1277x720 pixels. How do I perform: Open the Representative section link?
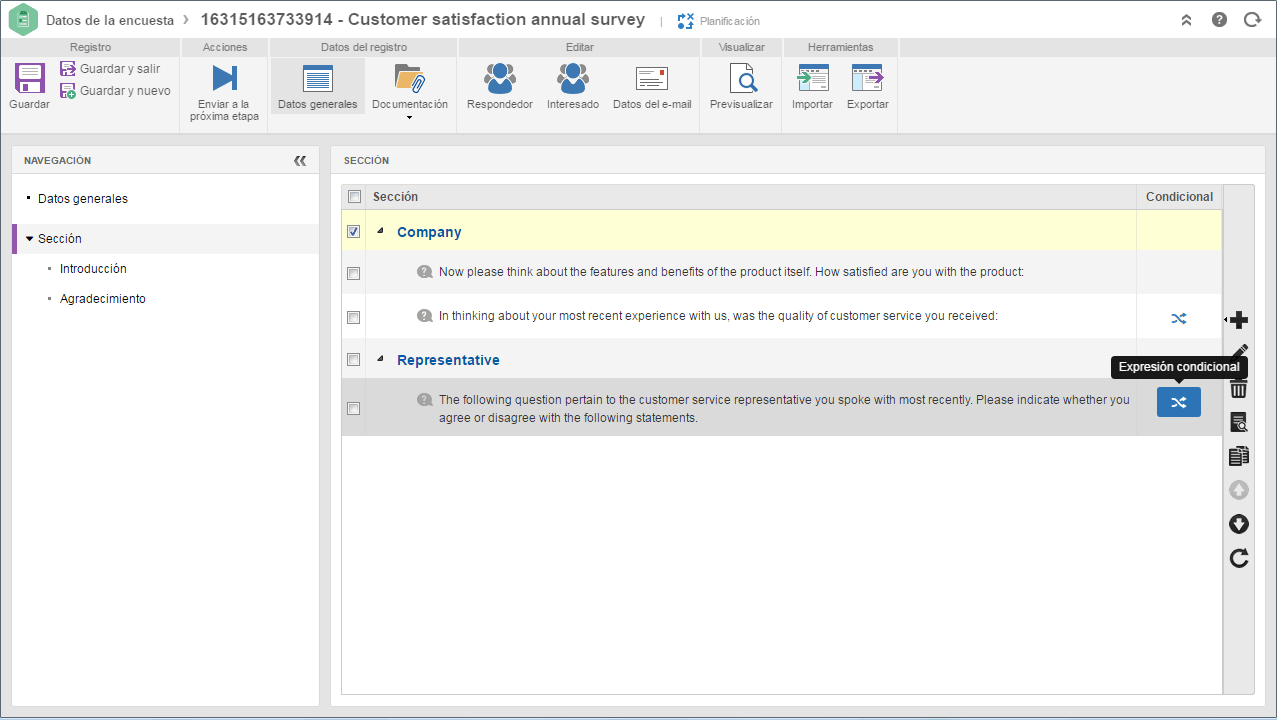coord(448,360)
